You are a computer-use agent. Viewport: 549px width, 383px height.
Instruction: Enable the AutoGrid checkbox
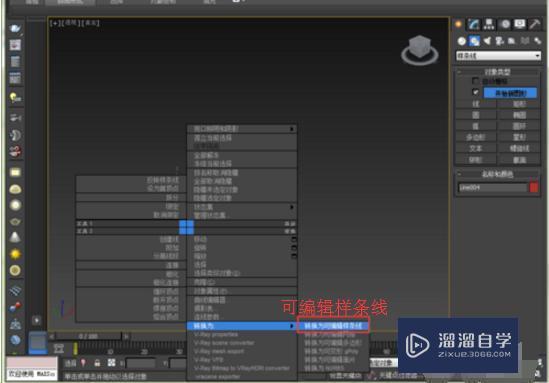point(475,81)
